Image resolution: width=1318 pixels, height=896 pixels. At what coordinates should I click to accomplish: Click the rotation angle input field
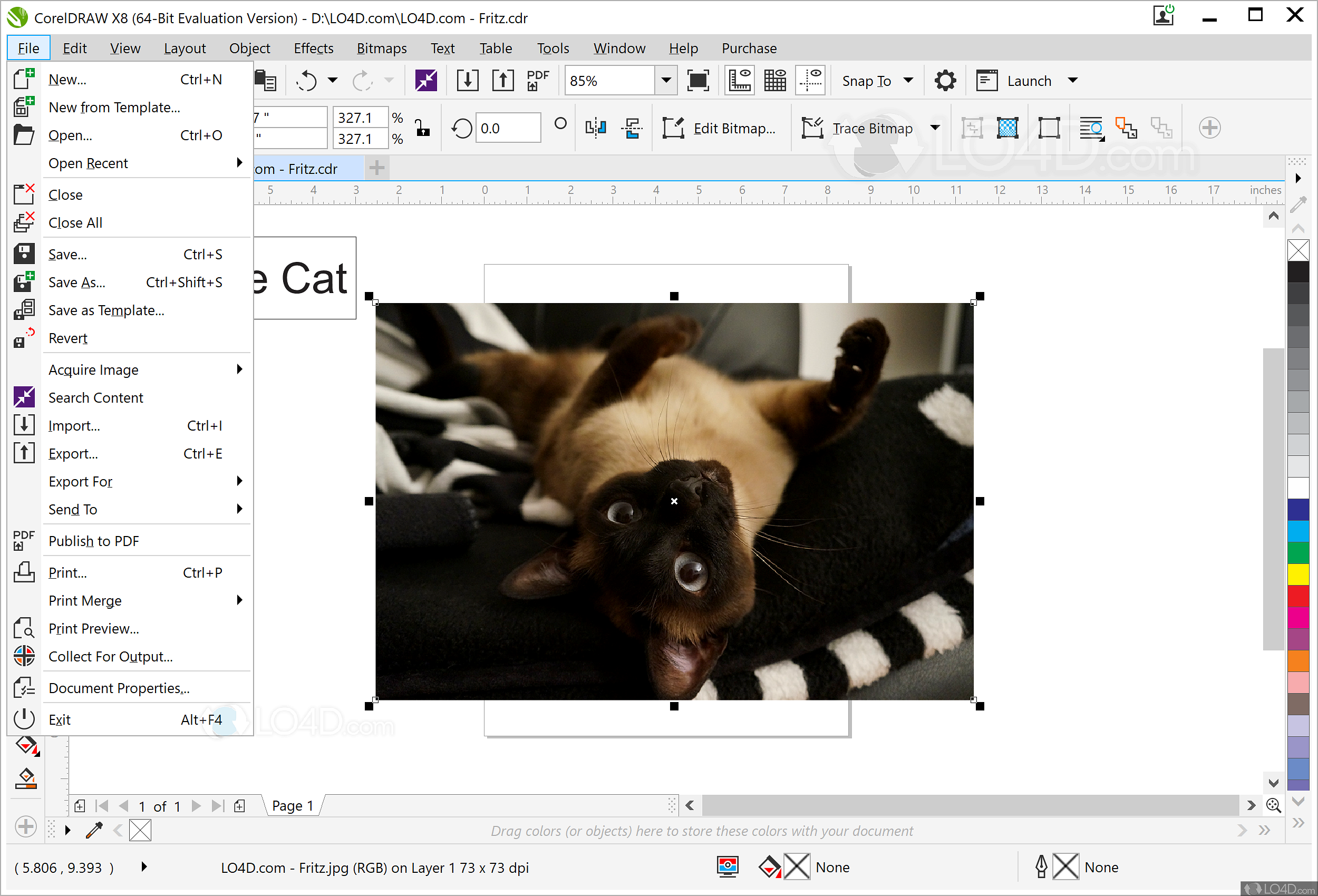[x=507, y=128]
